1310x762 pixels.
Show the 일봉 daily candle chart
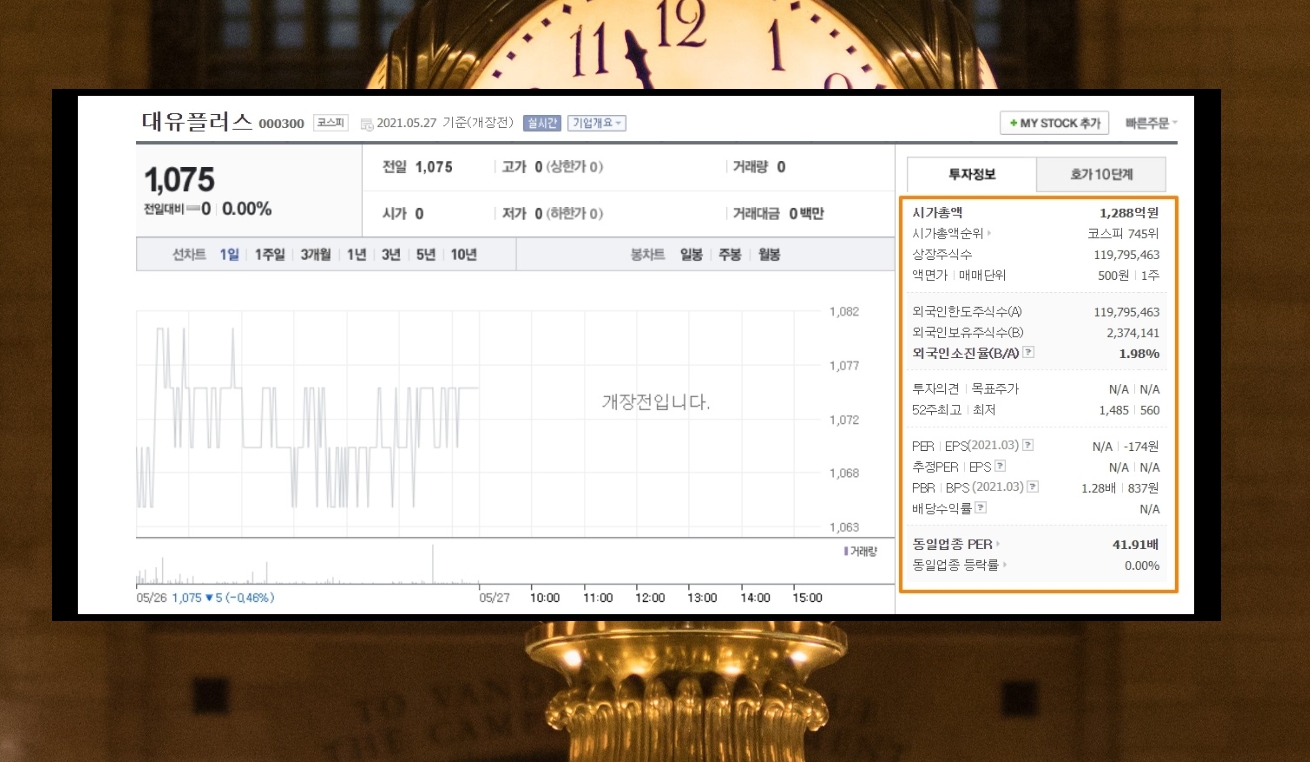(x=691, y=255)
